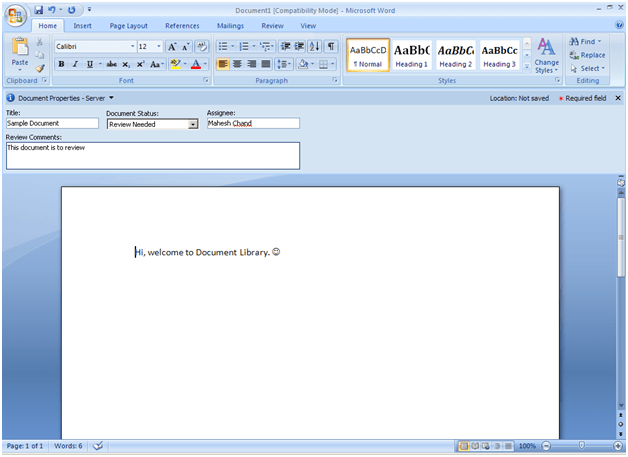The height and width of the screenshot is (457, 628).
Task: Open the Review tab
Action: pos(272,25)
